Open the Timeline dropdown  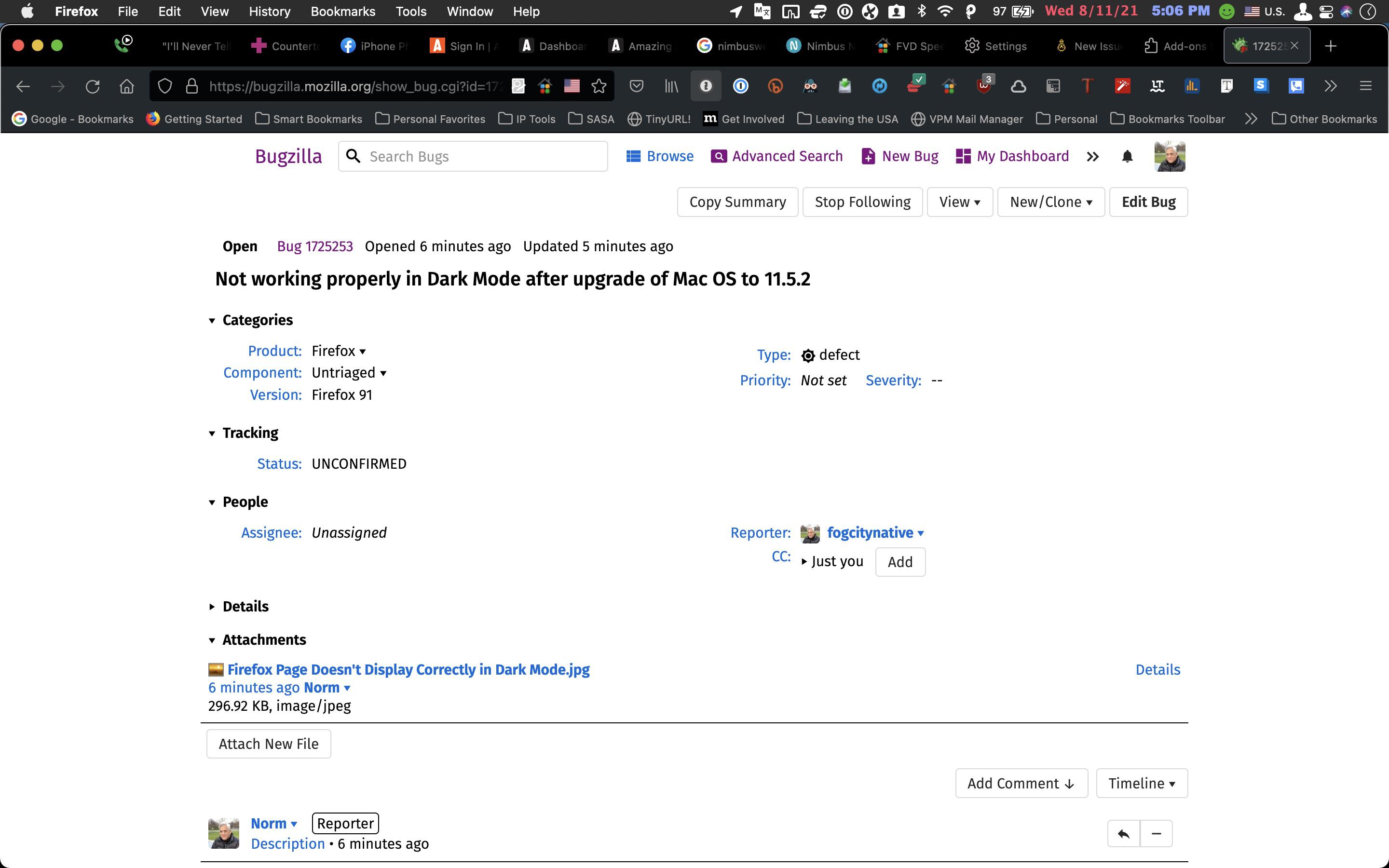click(1142, 783)
